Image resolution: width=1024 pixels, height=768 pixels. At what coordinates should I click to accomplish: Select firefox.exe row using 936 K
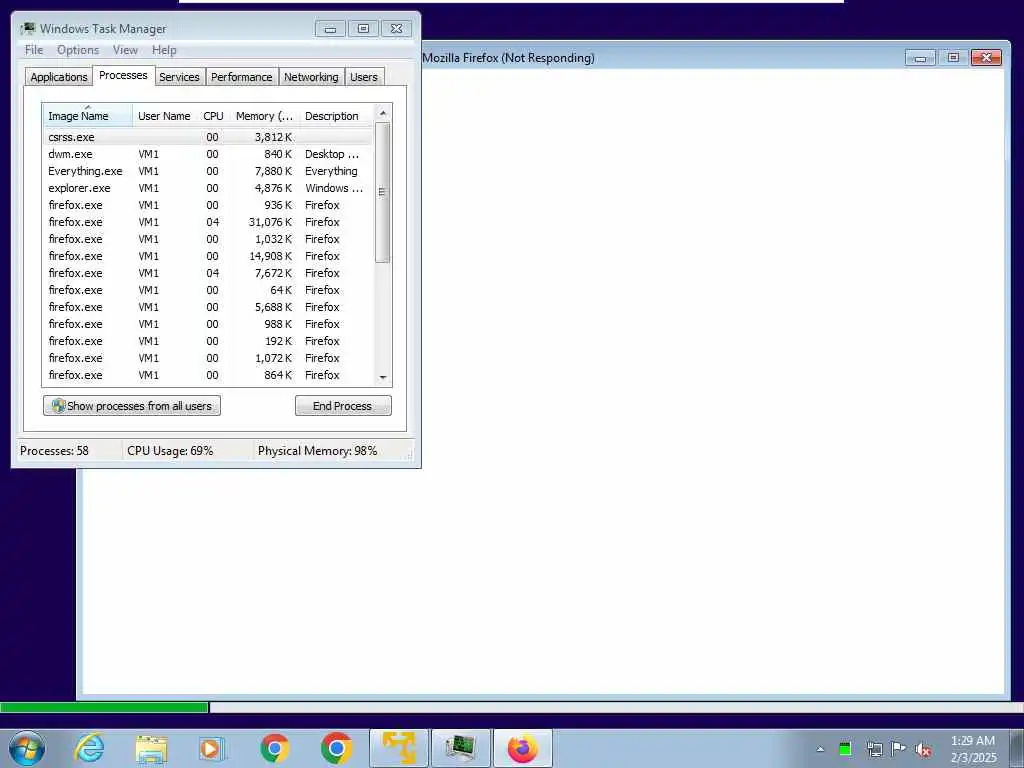point(208,205)
